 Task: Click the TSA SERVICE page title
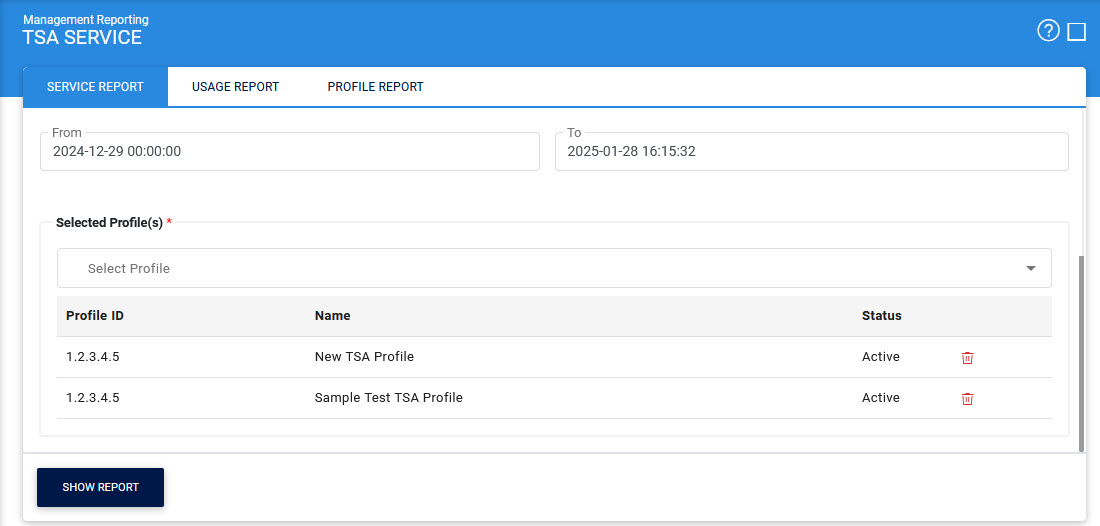click(x=82, y=38)
